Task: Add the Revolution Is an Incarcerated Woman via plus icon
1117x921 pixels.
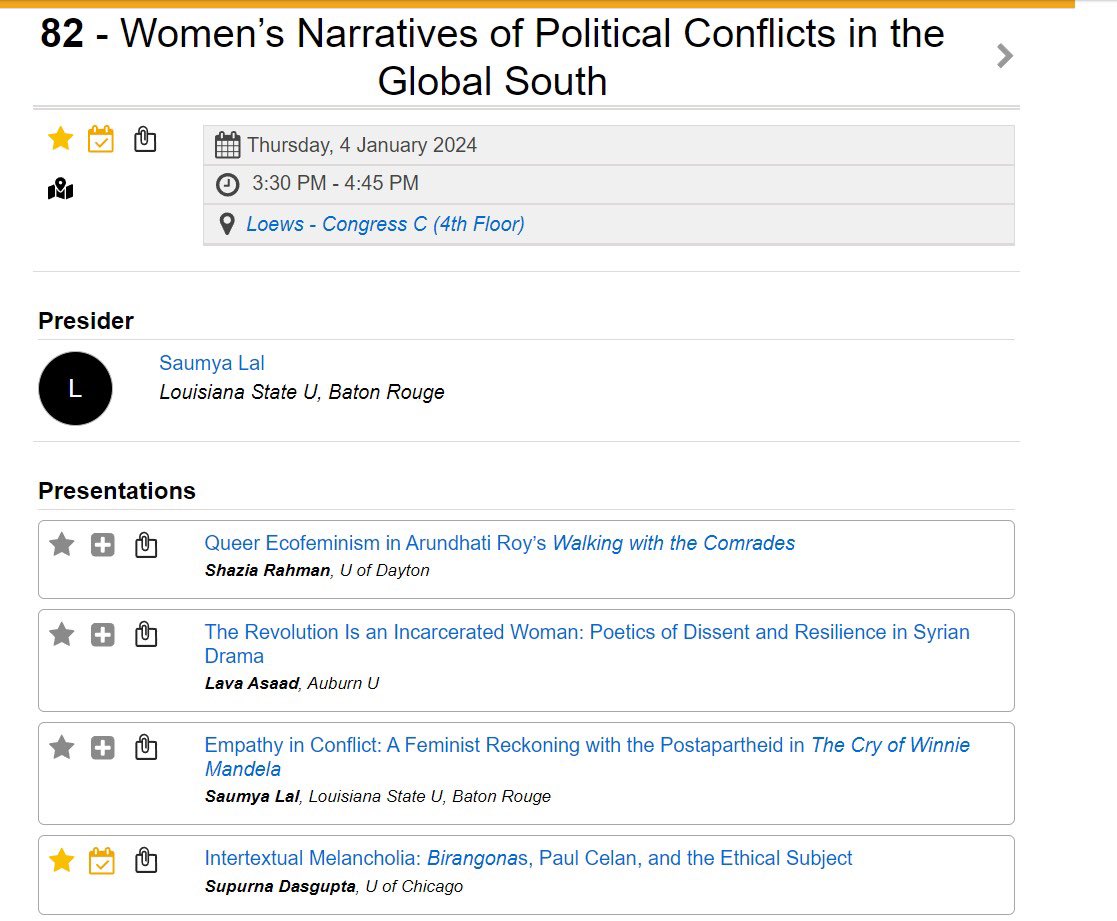Action: [x=103, y=635]
